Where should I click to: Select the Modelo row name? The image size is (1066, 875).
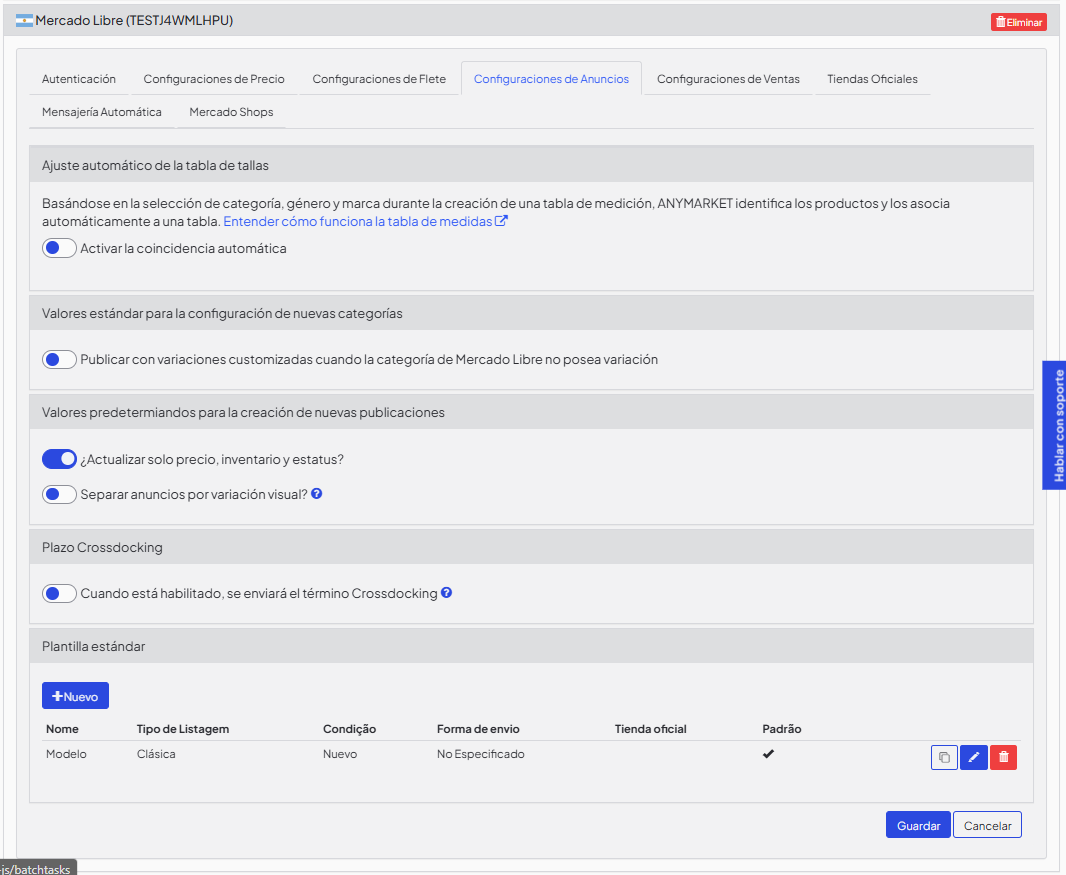pos(67,754)
